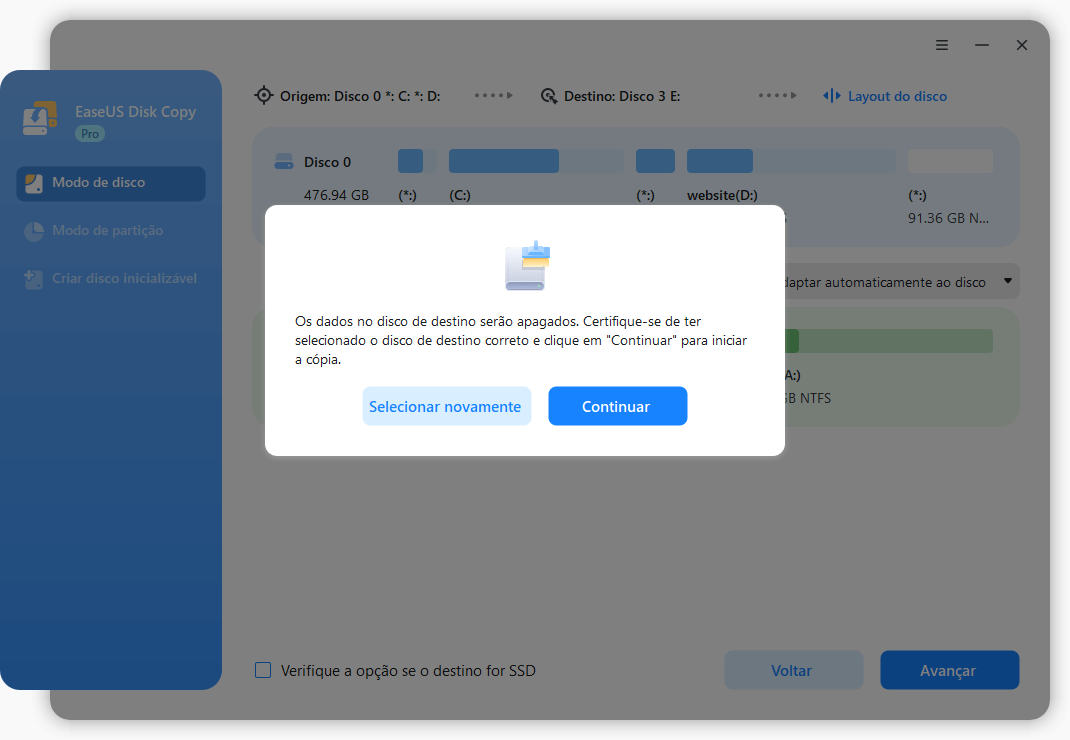Click the Layout do disco icon
Screen dimensions: 1070x740
click(x=831, y=95)
